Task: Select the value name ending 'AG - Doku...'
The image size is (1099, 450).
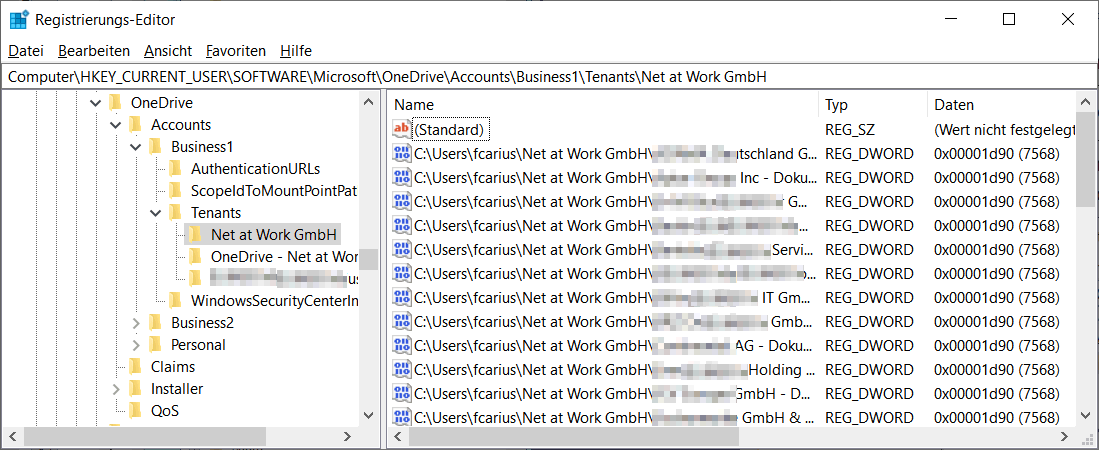Action: pyautogui.click(x=615, y=345)
